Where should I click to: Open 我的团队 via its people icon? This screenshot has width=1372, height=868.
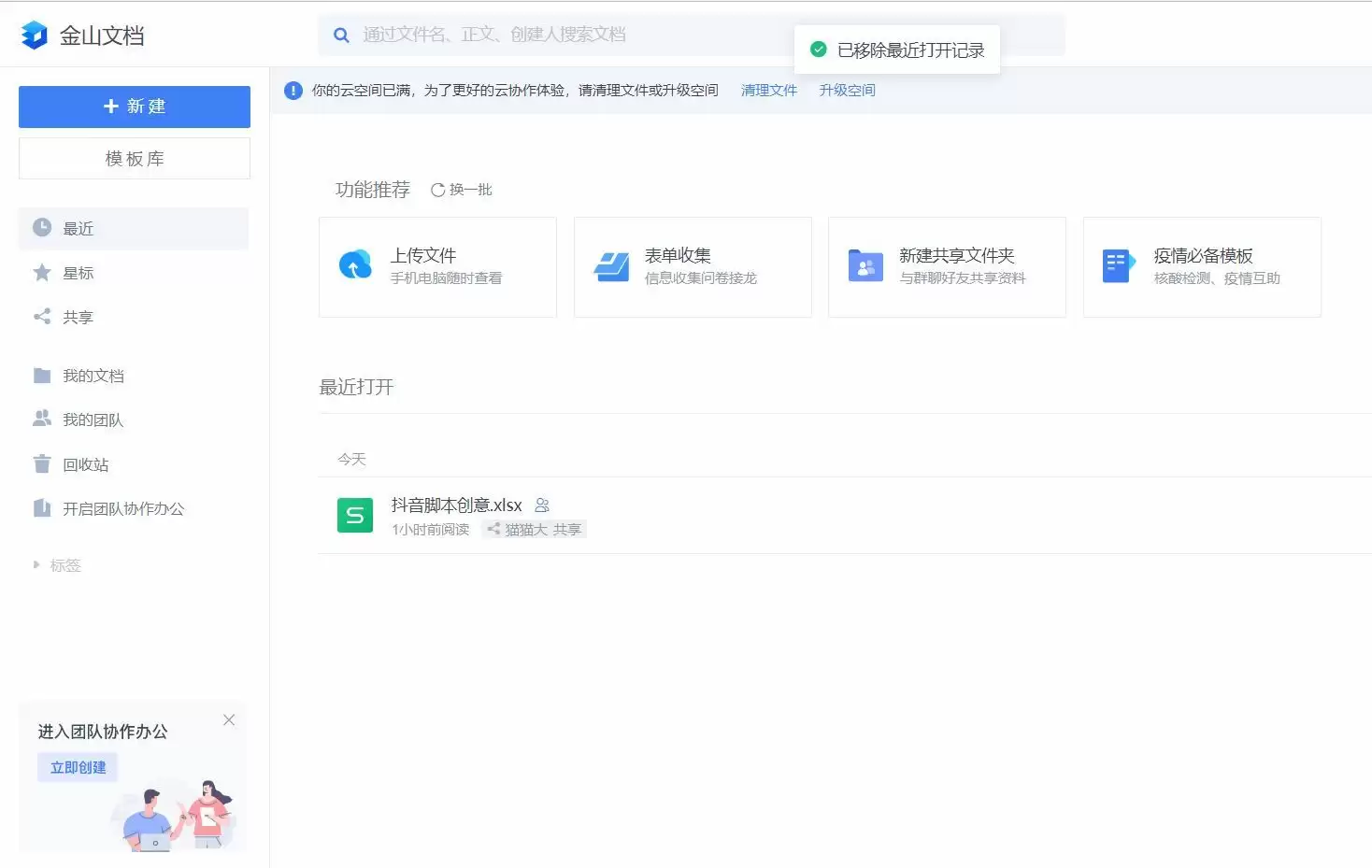tap(42, 419)
